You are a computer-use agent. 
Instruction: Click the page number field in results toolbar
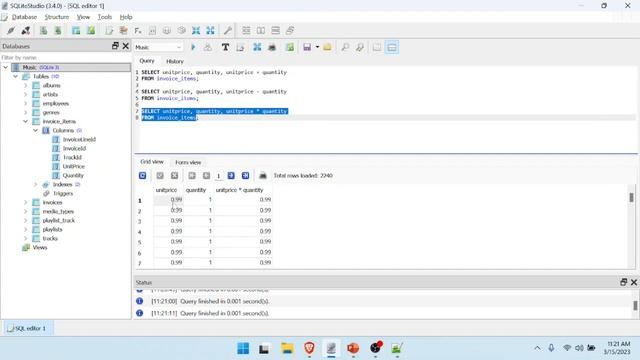pyautogui.click(x=218, y=176)
